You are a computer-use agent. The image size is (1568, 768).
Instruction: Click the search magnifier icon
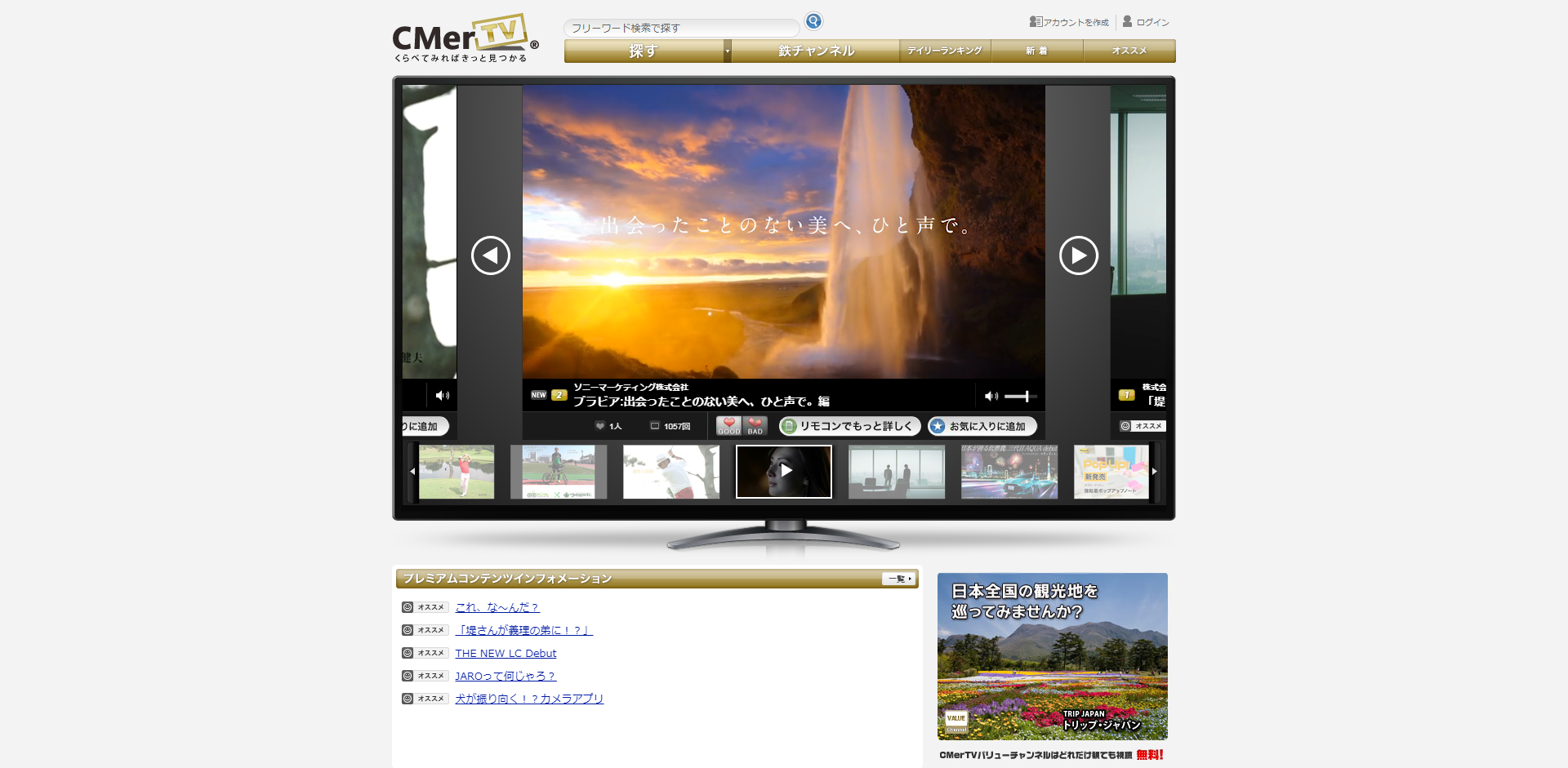point(813,20)
